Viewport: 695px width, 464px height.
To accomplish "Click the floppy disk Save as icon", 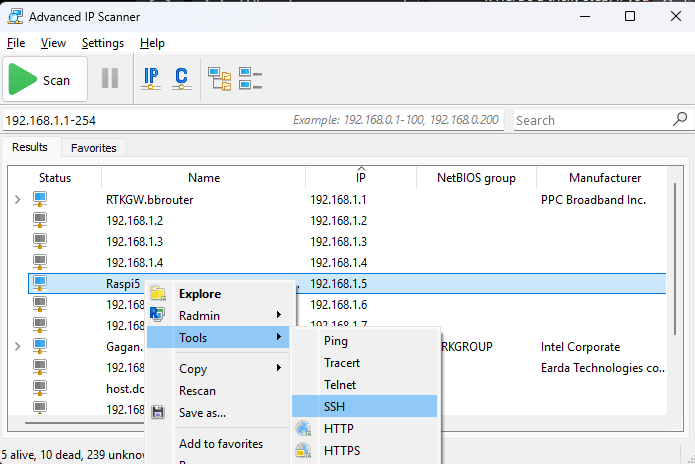I will 158,412.
